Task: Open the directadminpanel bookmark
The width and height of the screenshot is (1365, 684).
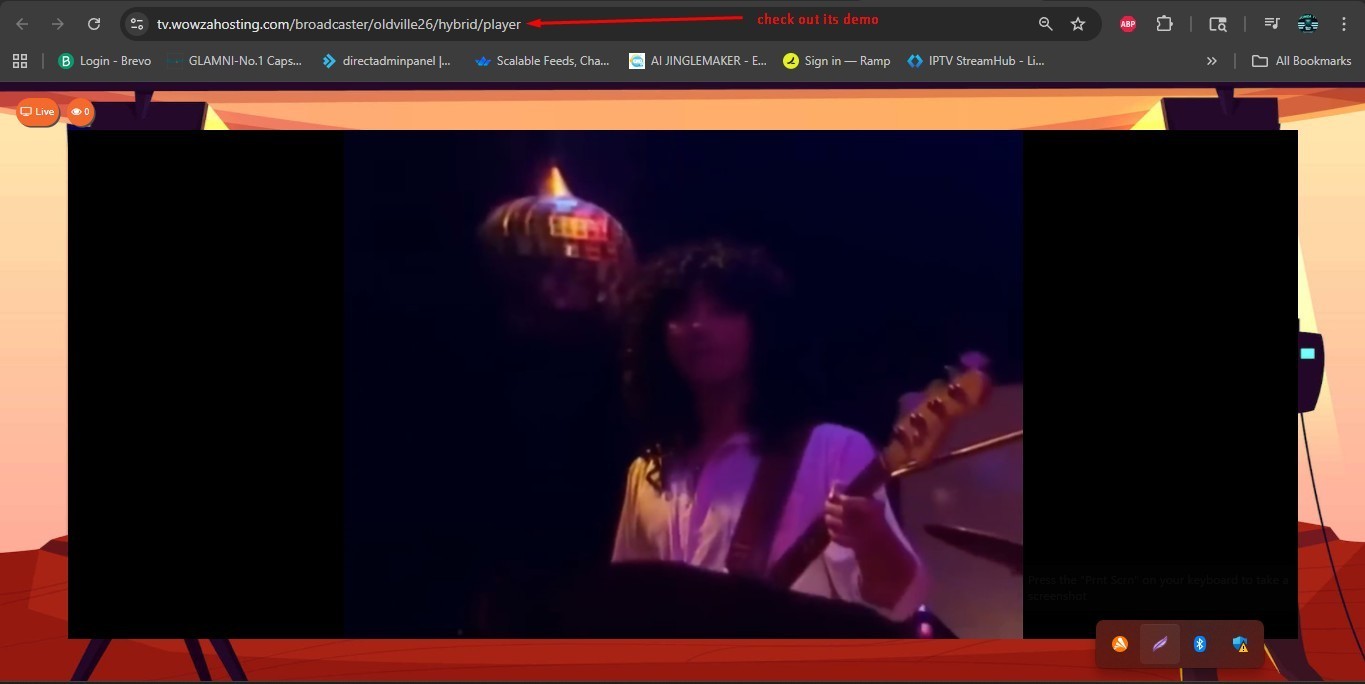Action: [386, 61]
